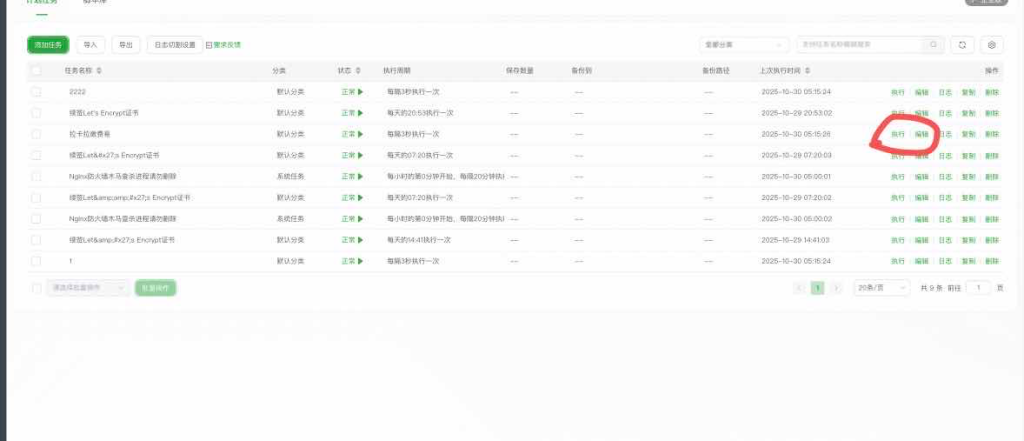The height and width of the screenshot is (441, 1024).
Task: Click the 需求反馈 feedback icon
Action: pos(209,45)
